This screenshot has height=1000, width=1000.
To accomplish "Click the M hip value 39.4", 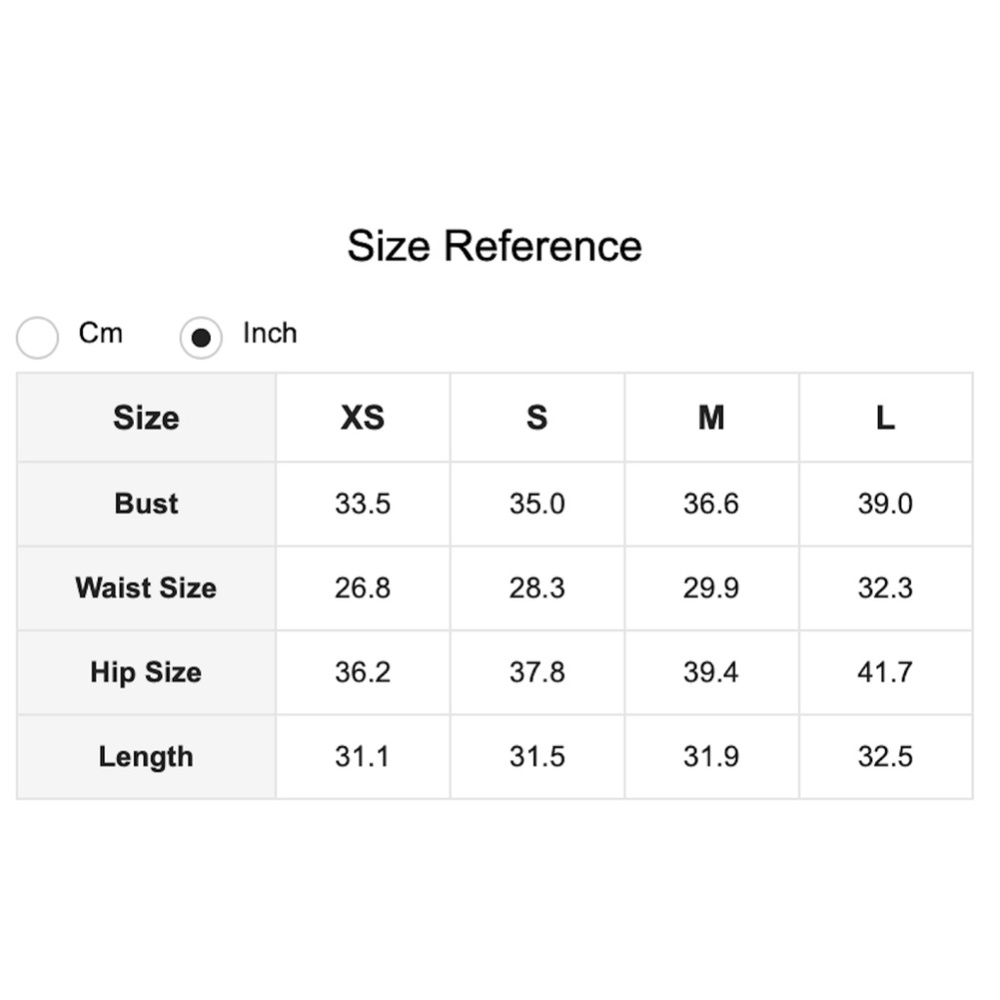I will click(711, 672).
